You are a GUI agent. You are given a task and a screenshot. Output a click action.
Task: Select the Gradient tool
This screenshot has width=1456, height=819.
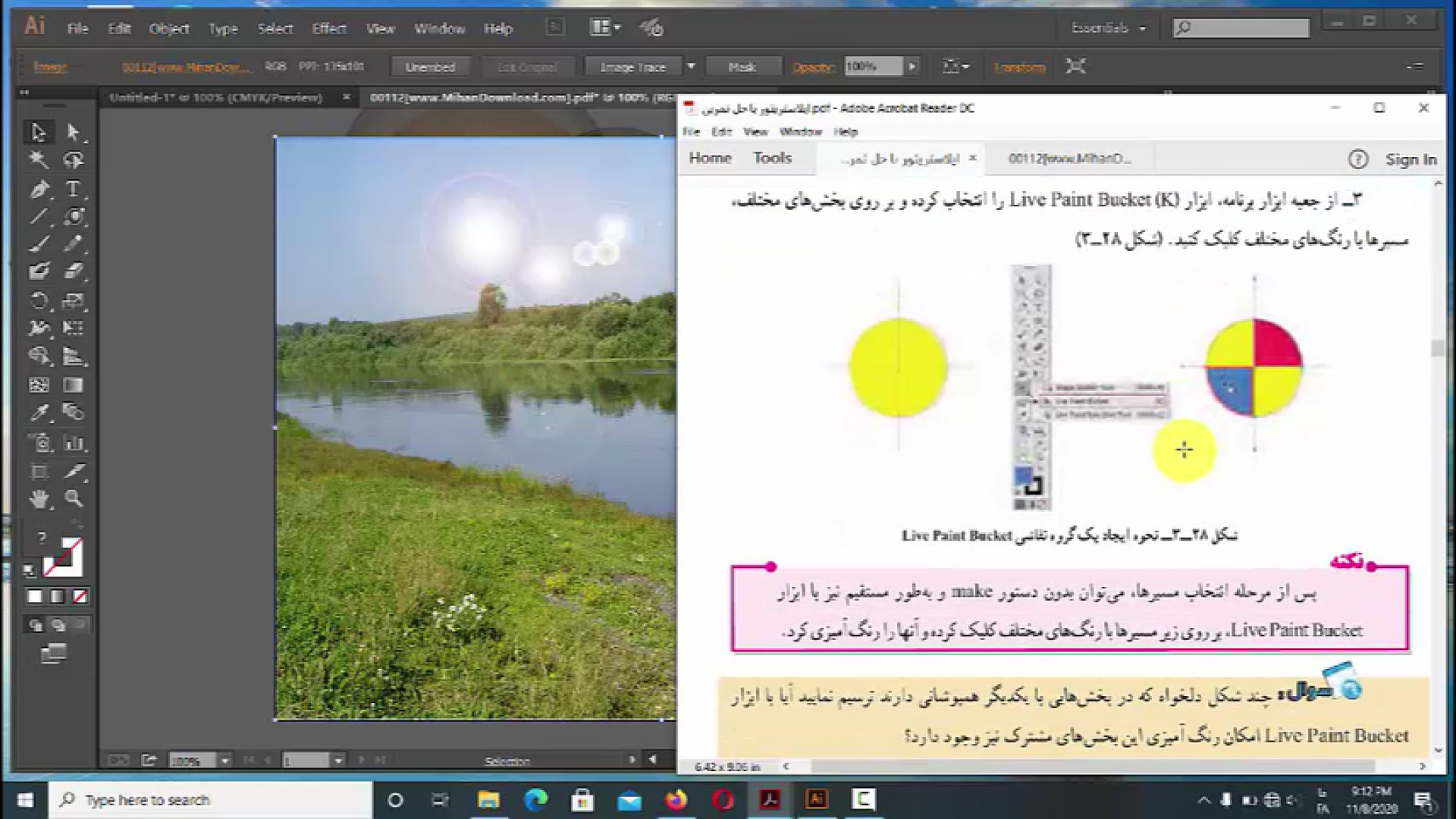coord(74,385)
